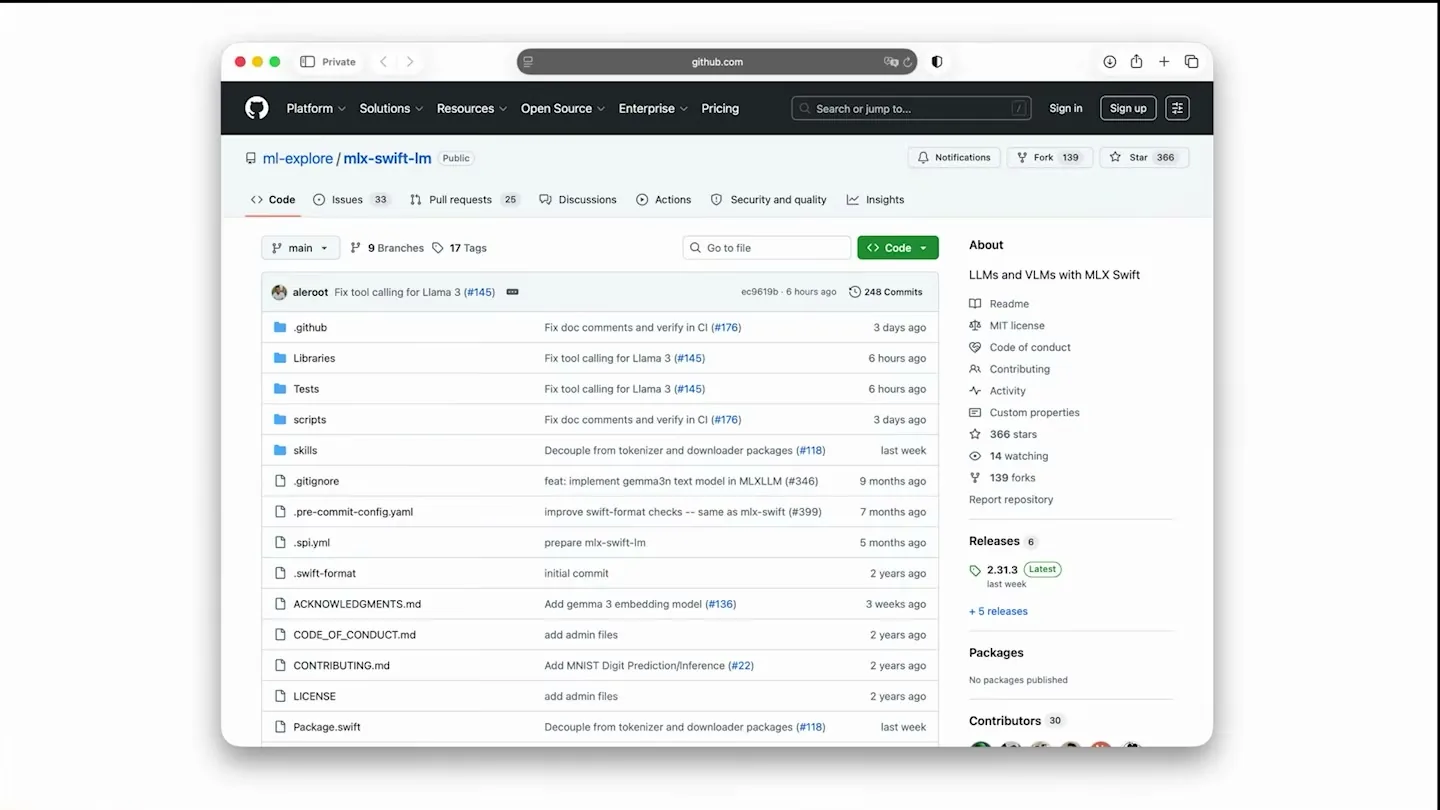The image size is (1440, 810).
Task: Click the file icon beside LICENSE
Action: [x=280, y=696]
